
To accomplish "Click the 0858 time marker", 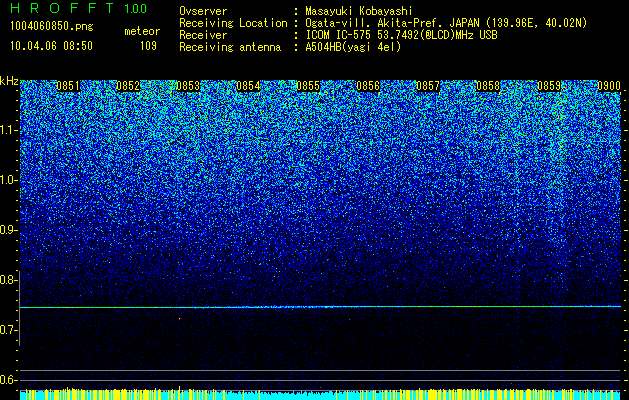I will tap(489, 86).
